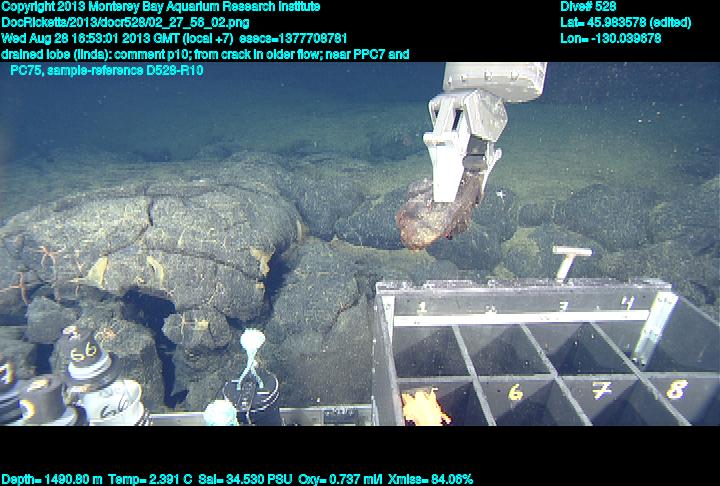Click the Sal= 34.530 PSU readout
The height and width of the screenshot is (486, 720).
(245, 480)
